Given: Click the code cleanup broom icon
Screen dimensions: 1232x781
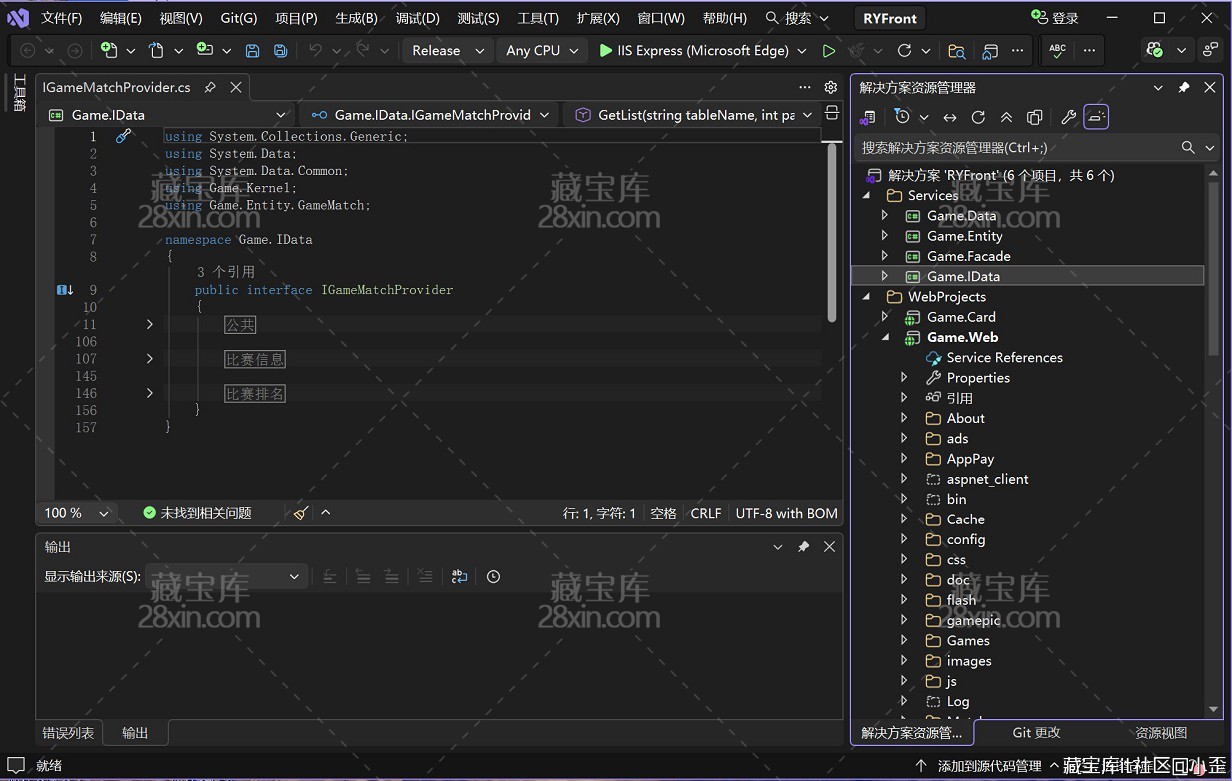Looking at the screenshot, I should pyautogui.click(x=301, y=513).
